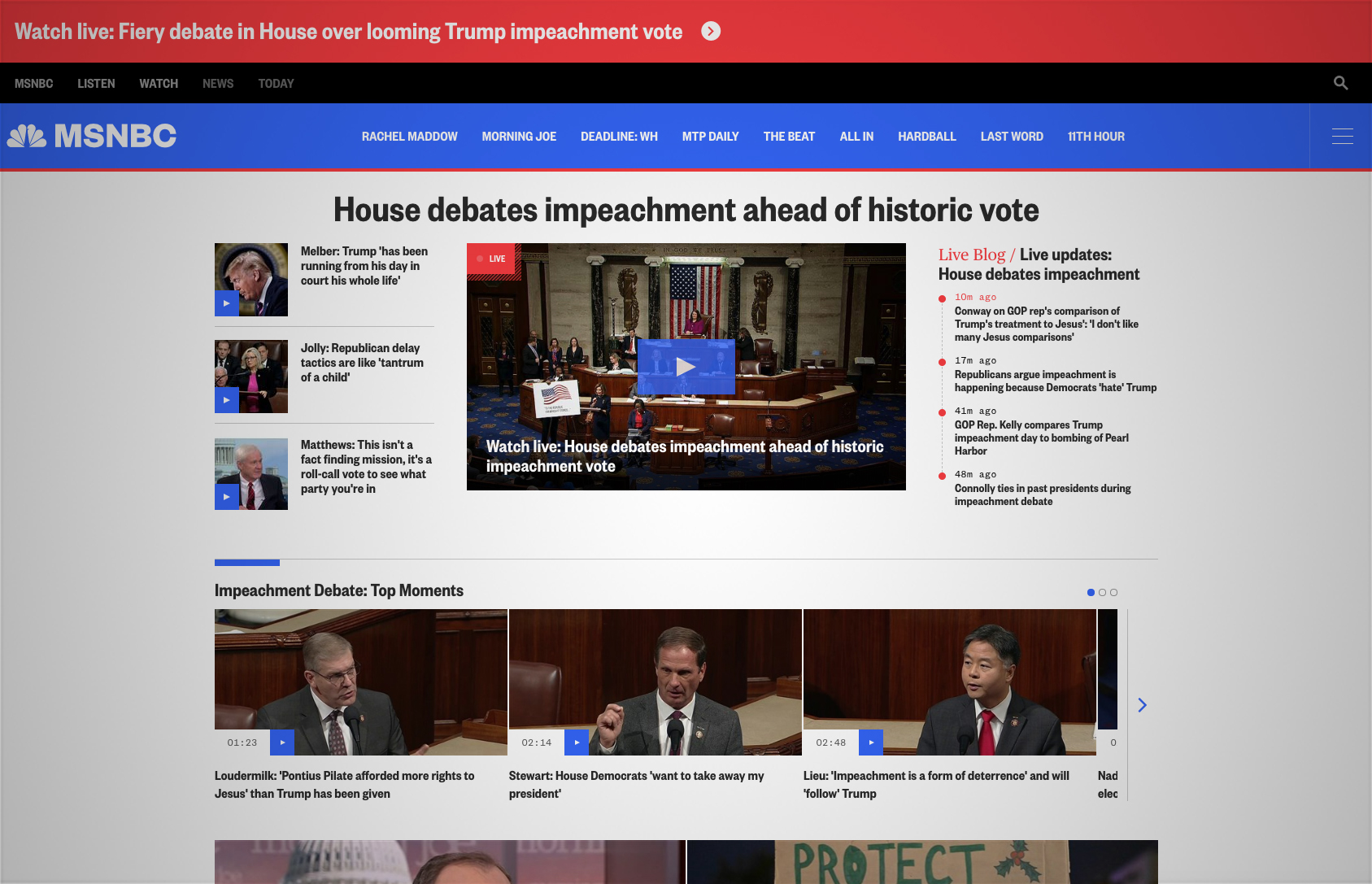Viewport: 1372px width, 884px height.
Task: Open MTP DAILY show page
Action: (711, 137)
